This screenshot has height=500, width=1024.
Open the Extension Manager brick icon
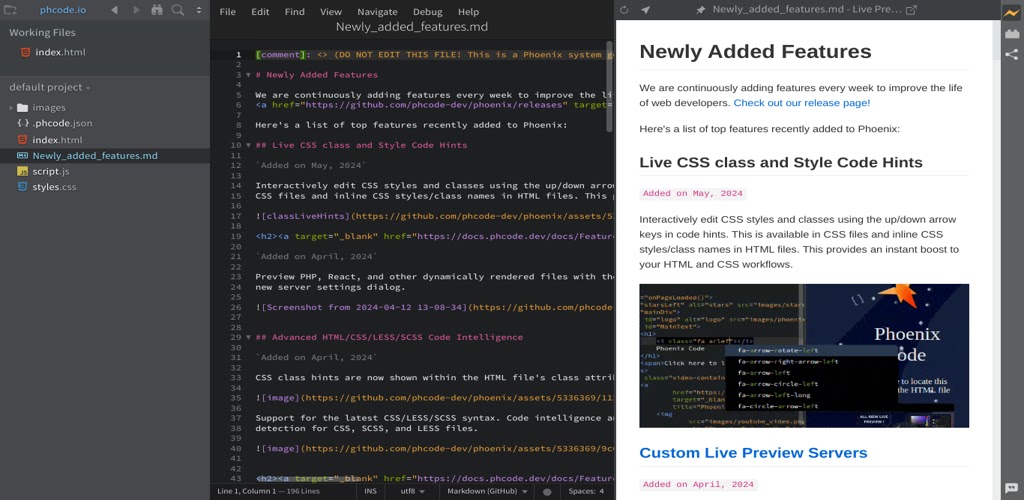tap(1011, 33)
